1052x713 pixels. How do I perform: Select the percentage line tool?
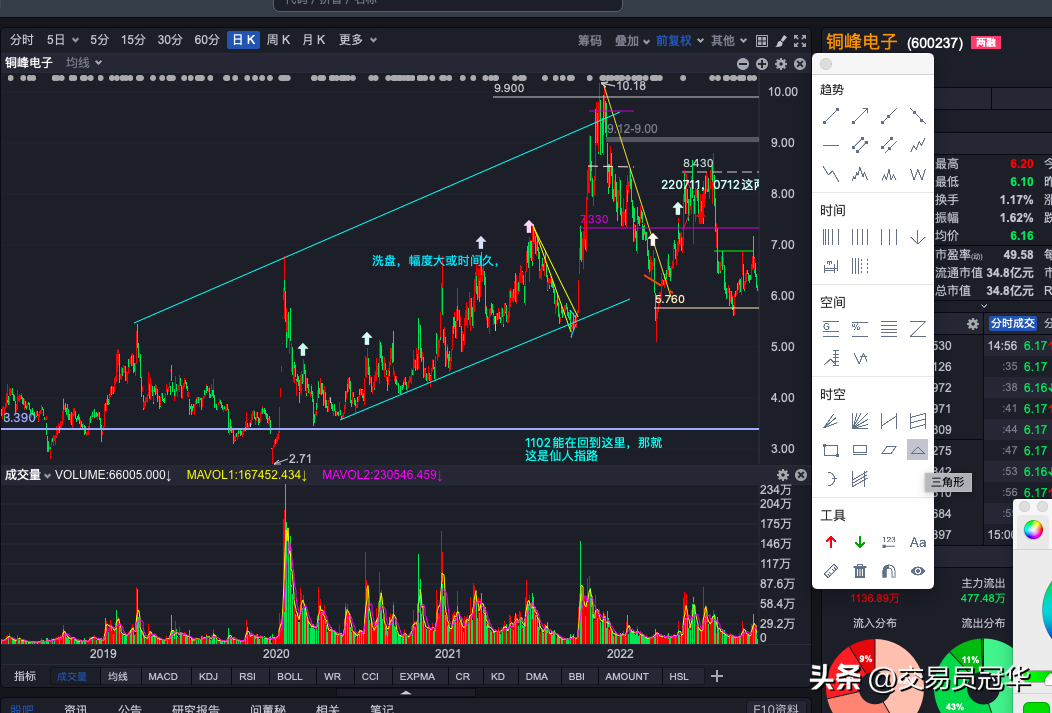(x=860, y=329)
